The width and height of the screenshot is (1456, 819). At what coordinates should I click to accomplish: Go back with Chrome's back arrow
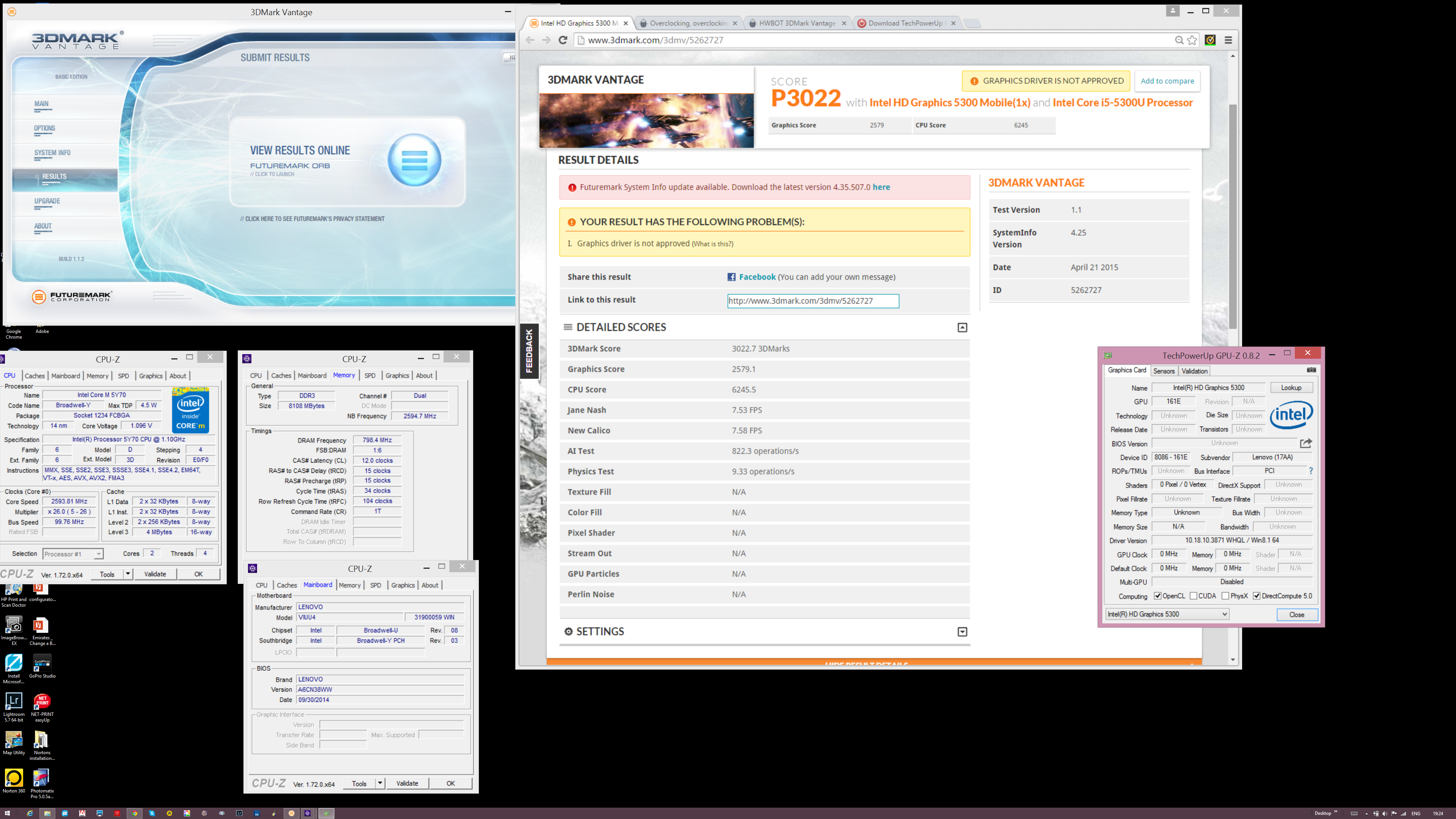click(530, 40)
